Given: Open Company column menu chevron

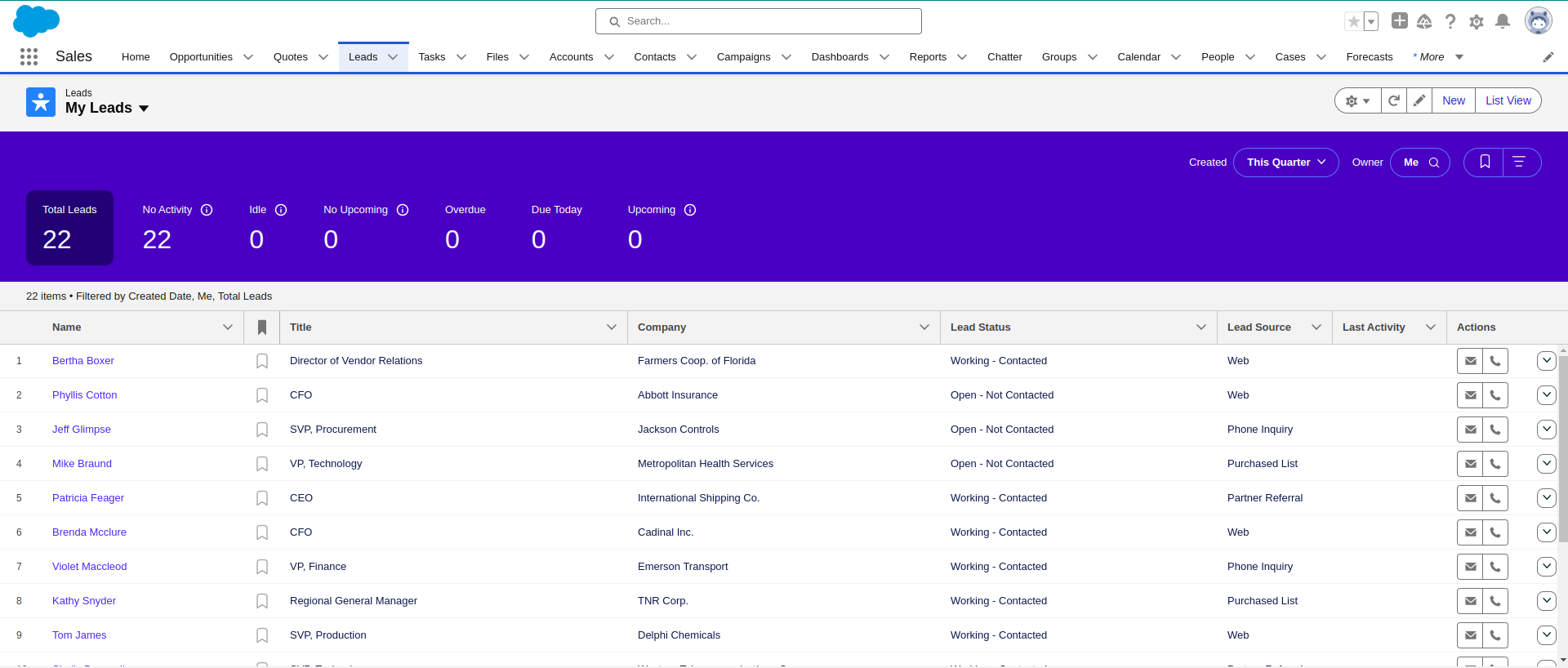Looking at the screenshot, I should pyautogui.click(x=924, y=327).
